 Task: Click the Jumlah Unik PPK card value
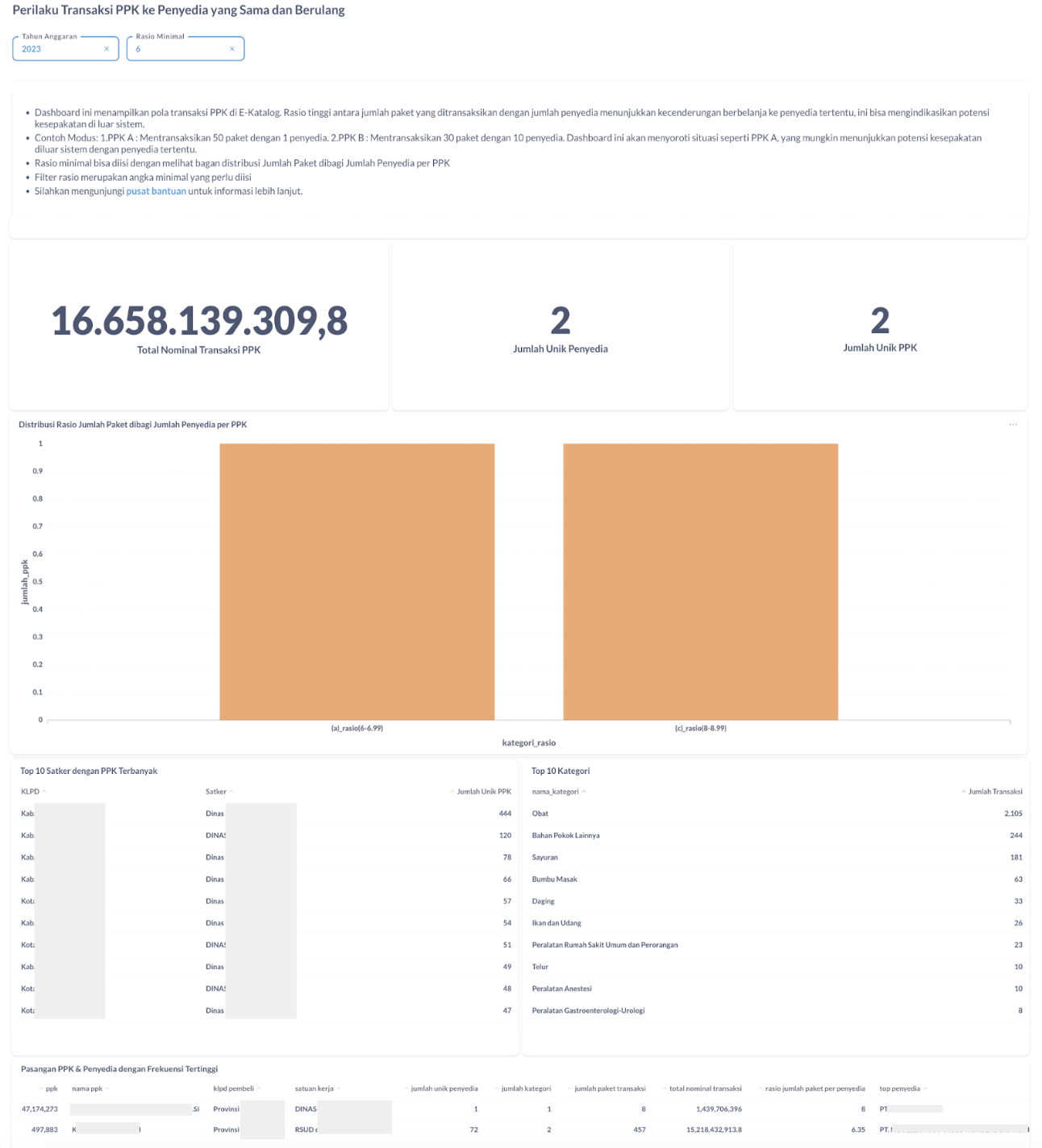pyautogui.click(x=880, y=321)
